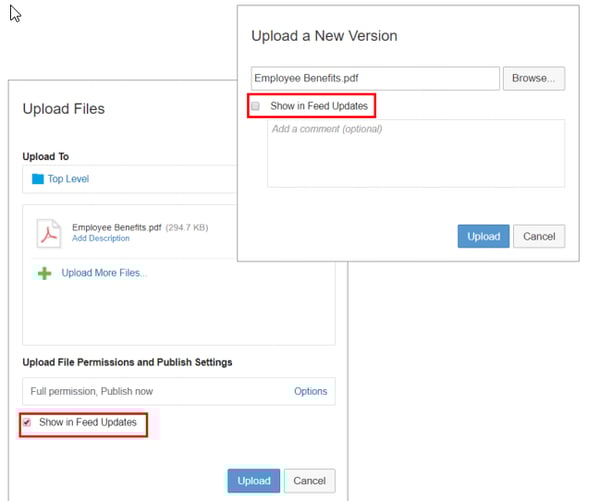The image size is (600, 501).
Task: Click Upload in the Upload Files dialog
Action: click(253, 481)
